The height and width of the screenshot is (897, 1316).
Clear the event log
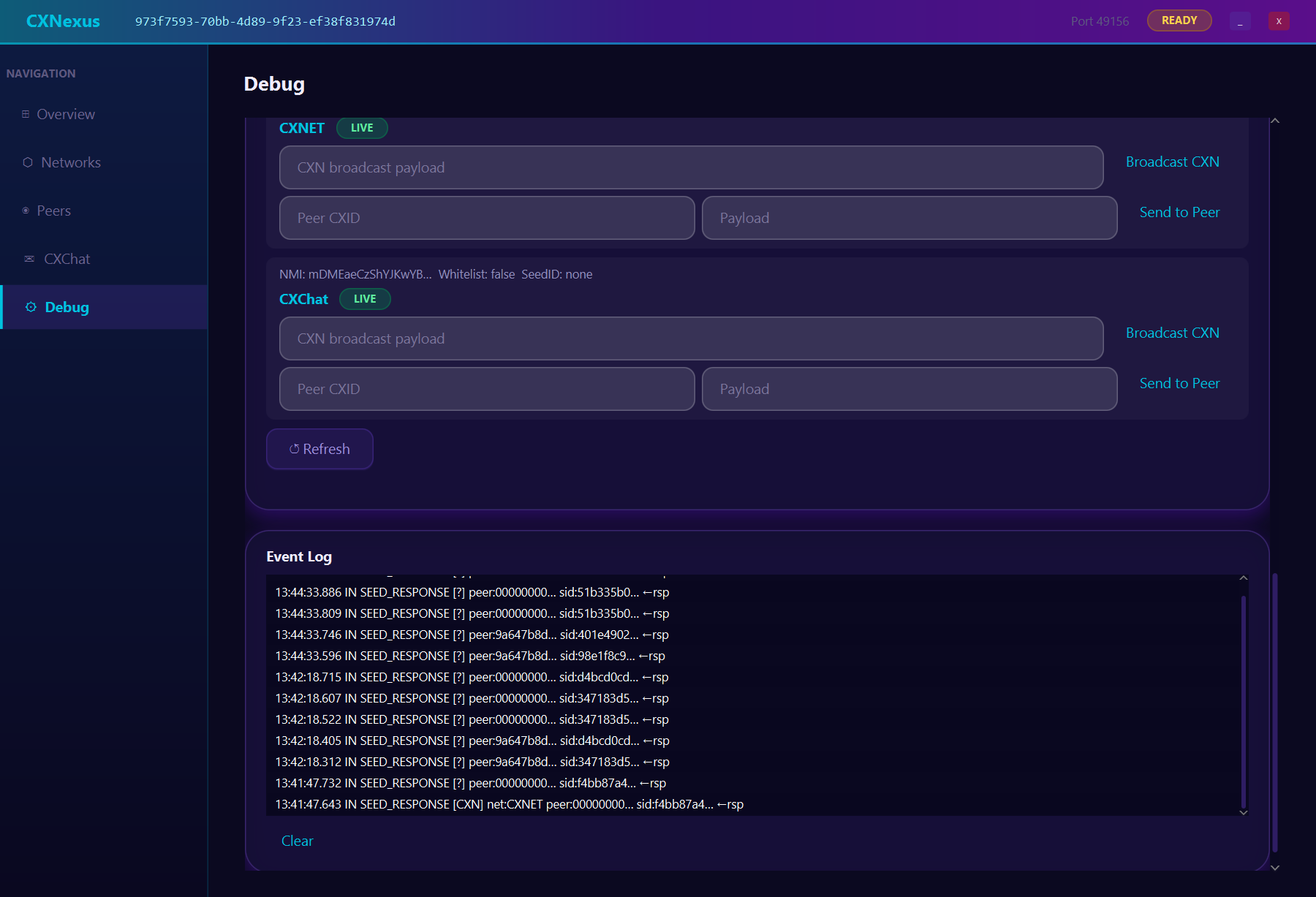tap(297, 841)
